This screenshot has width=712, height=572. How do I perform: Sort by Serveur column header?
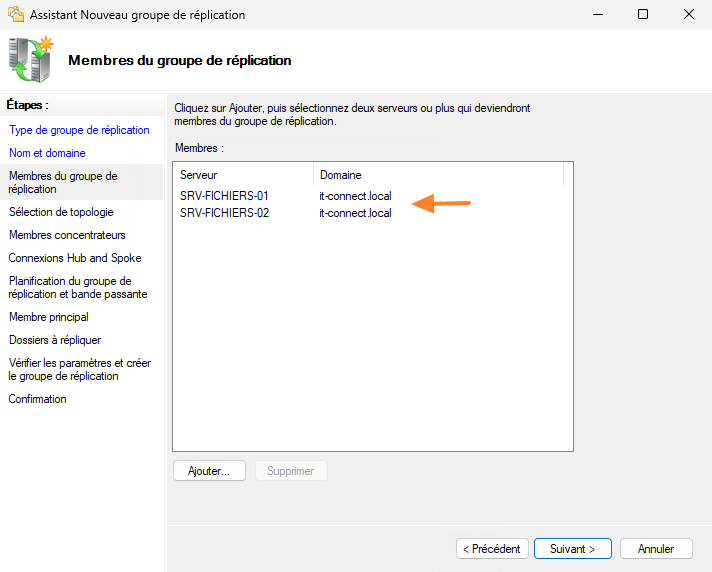point(243,175)
